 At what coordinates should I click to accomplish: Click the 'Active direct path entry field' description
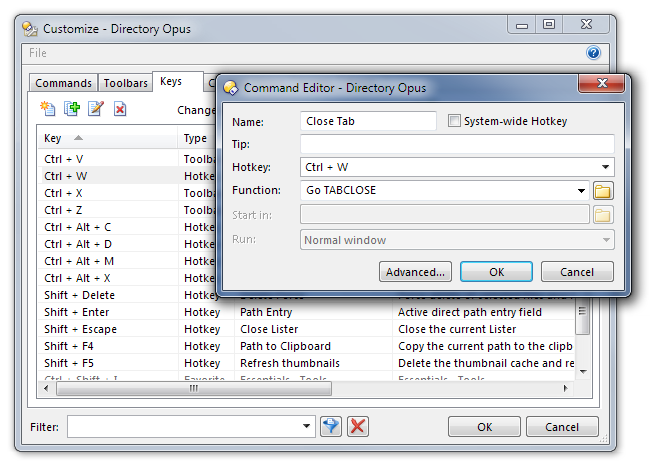(470, 312)
